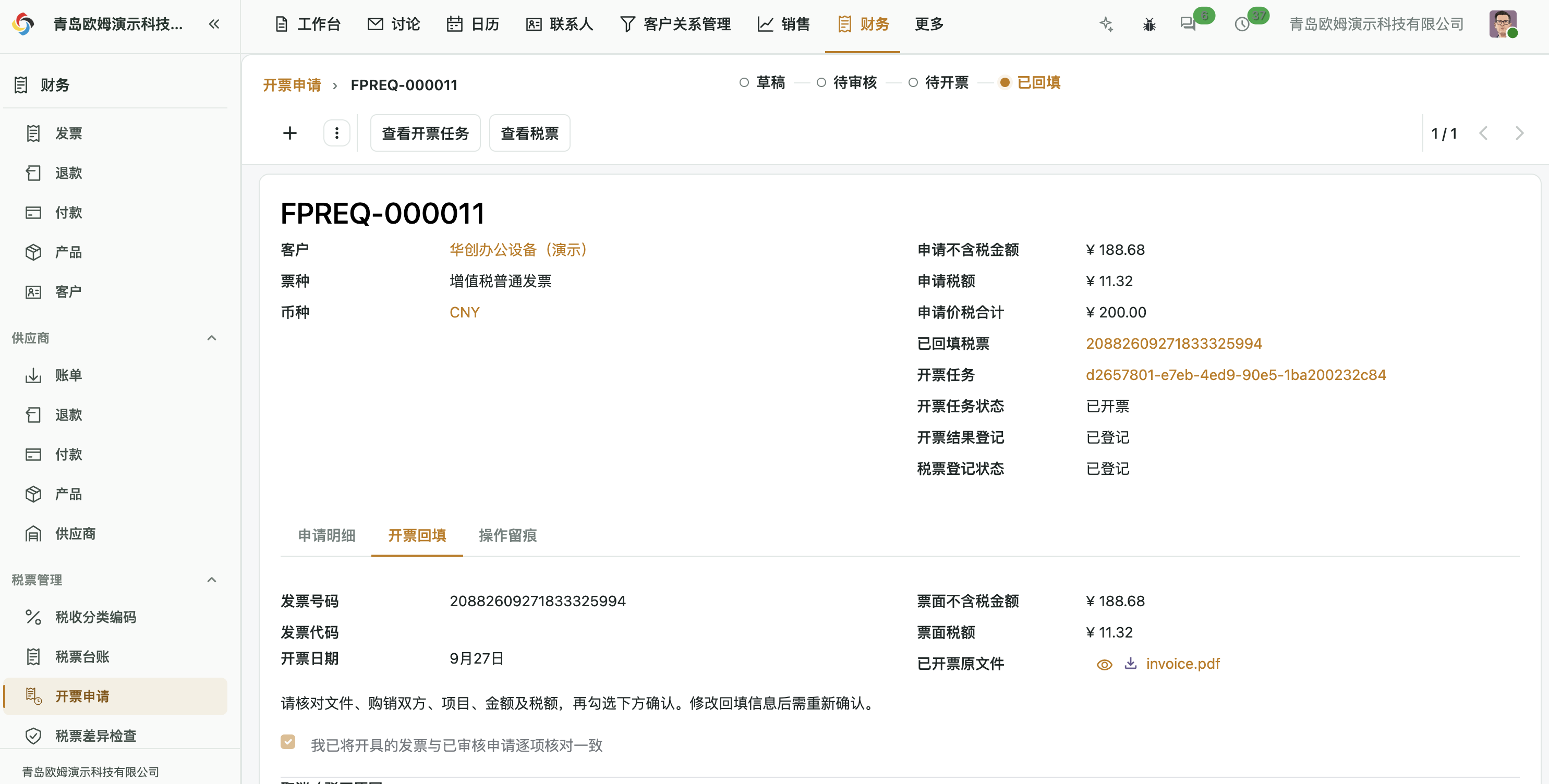Collapse the 税票管理 section
1549x784 pixels.
pos(212,580)
